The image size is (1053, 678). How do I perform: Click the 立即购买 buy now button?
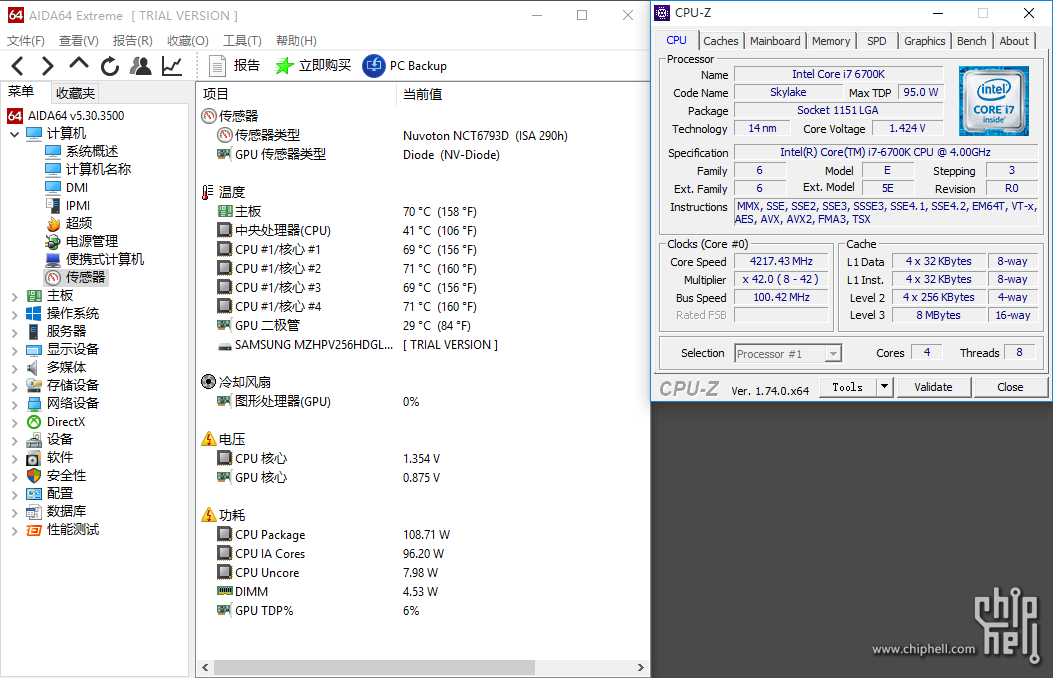pos(313,66)
